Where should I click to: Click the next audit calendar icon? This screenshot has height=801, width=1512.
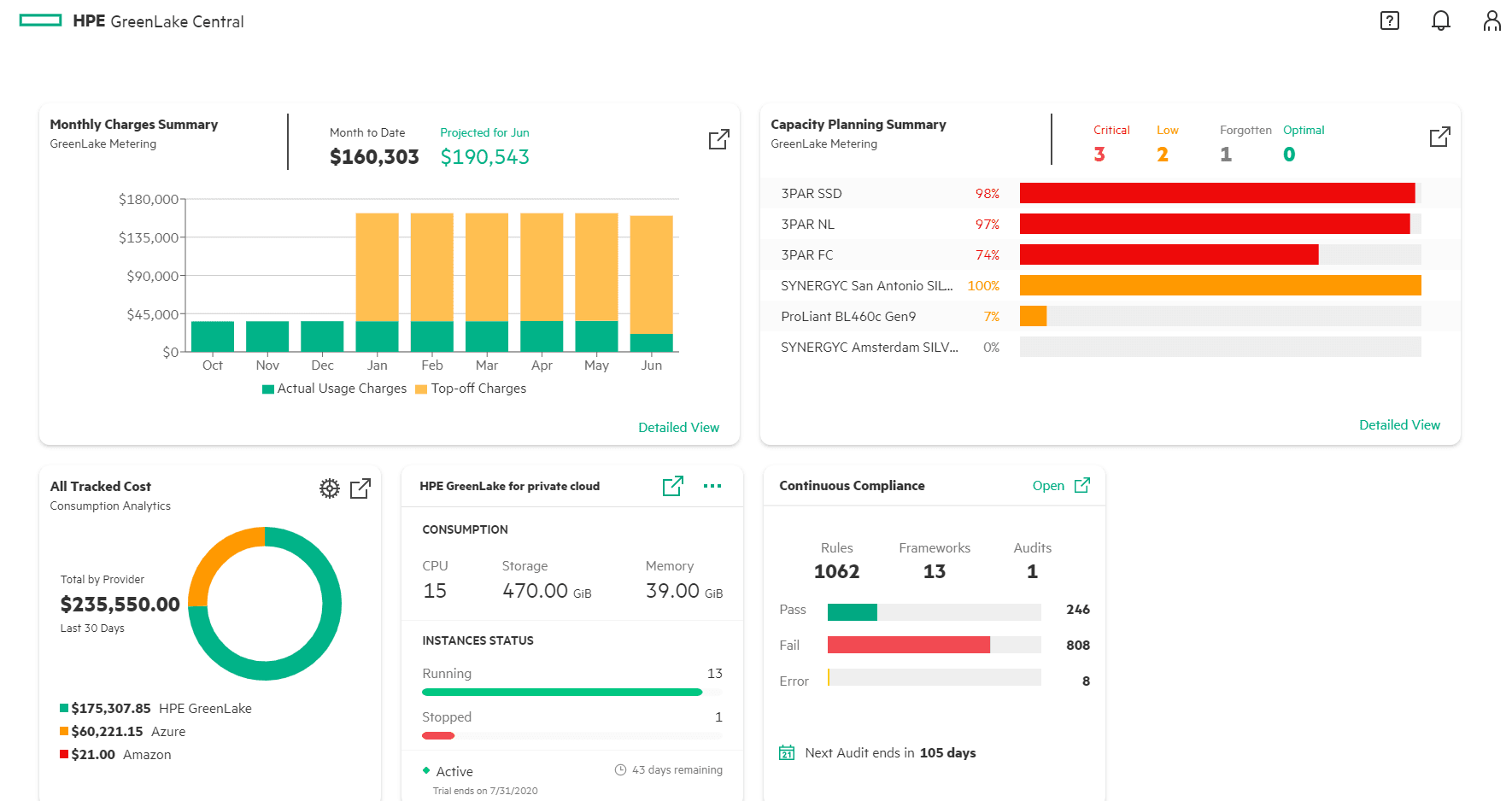tap(787, 752)
